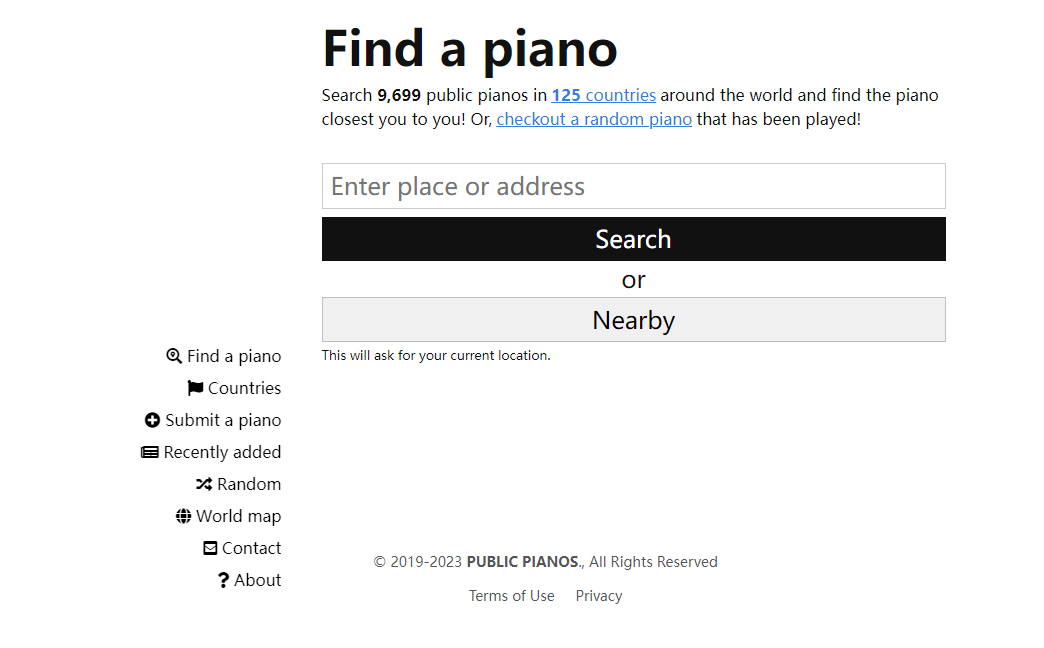Click the flag icon for Countries

point(194,387)
